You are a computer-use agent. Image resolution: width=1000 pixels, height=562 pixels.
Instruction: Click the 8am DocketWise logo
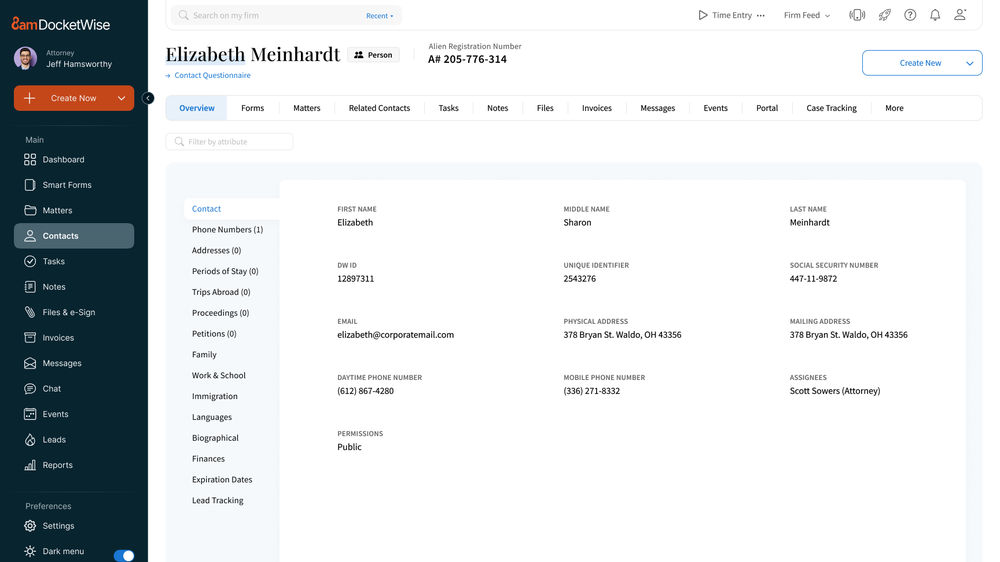tap(61, 24)
